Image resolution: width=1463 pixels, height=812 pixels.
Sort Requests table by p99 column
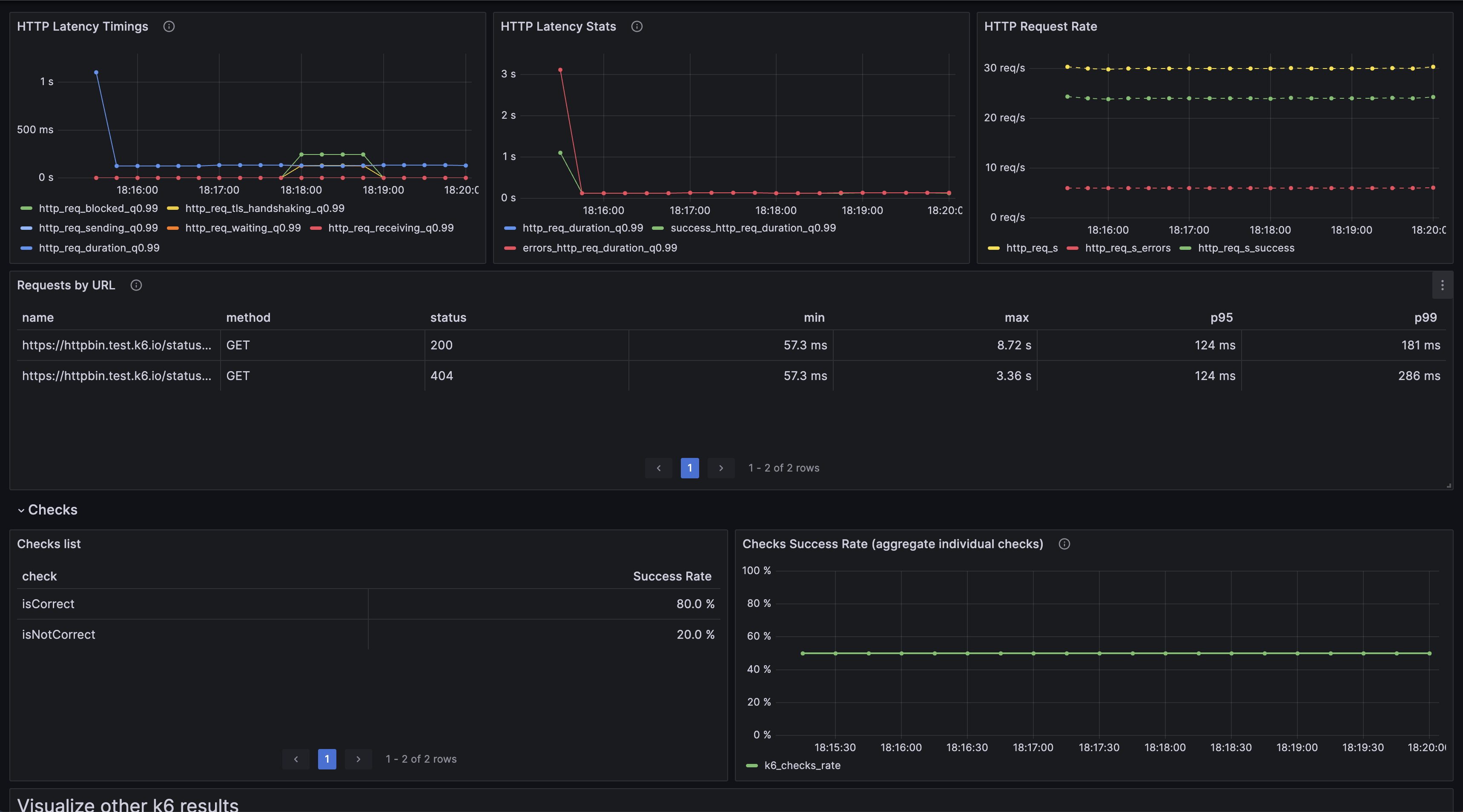click(1425, 317)
